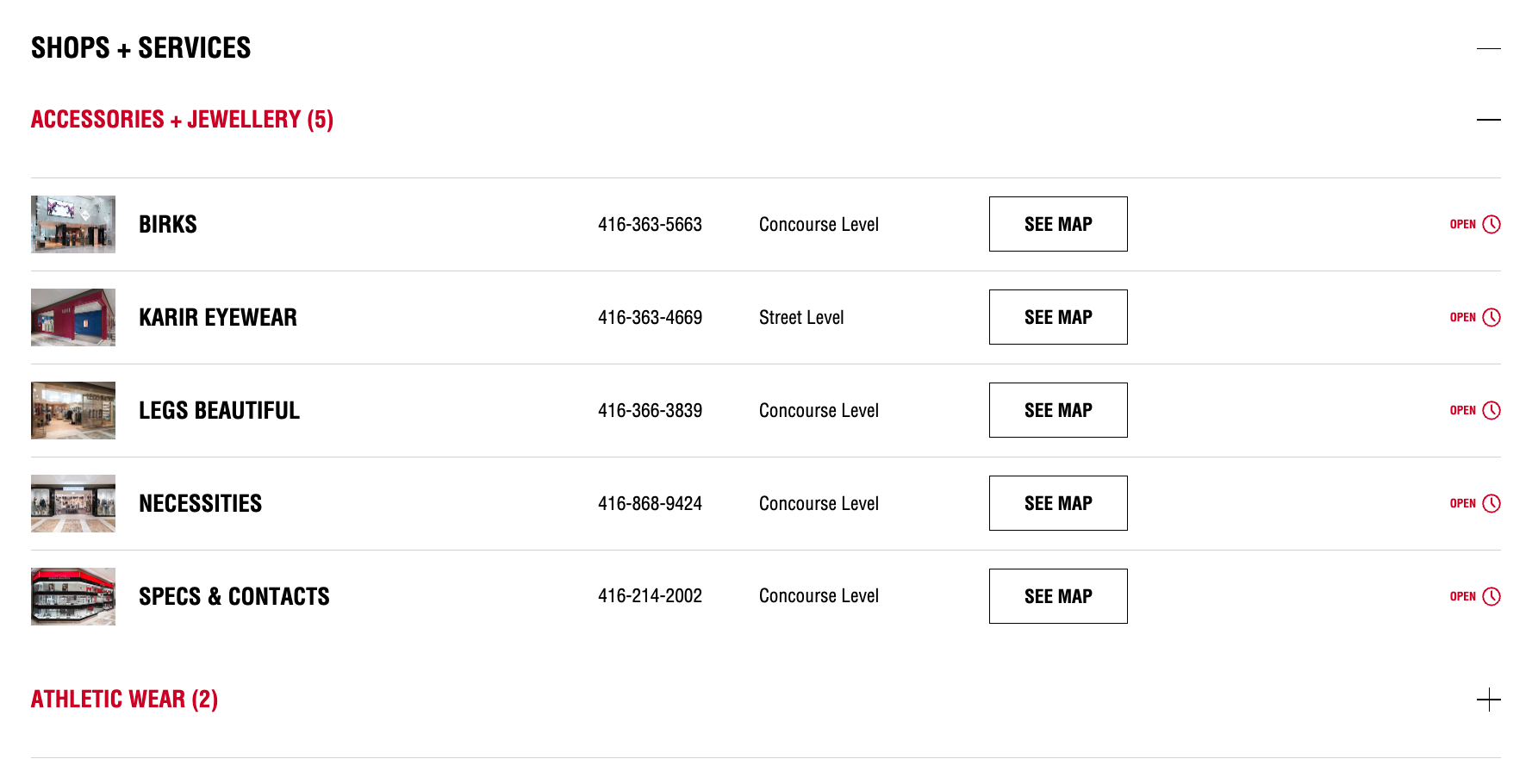Select the Necessities store name
Screen dimensions: 1532x784
pos(200,504)
